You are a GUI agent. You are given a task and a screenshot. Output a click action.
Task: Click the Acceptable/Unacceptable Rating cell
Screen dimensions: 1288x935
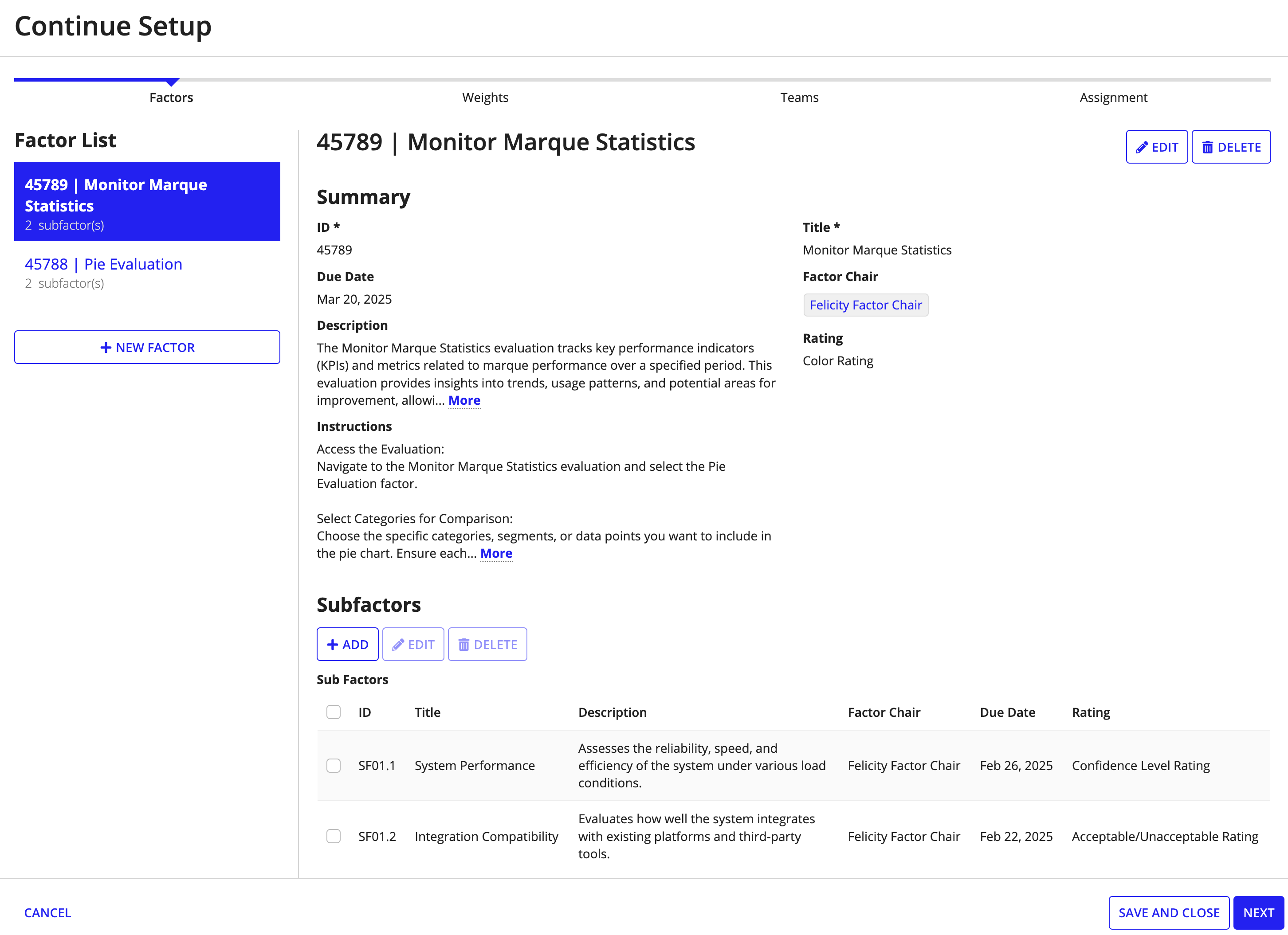[x=1165, y=836]
